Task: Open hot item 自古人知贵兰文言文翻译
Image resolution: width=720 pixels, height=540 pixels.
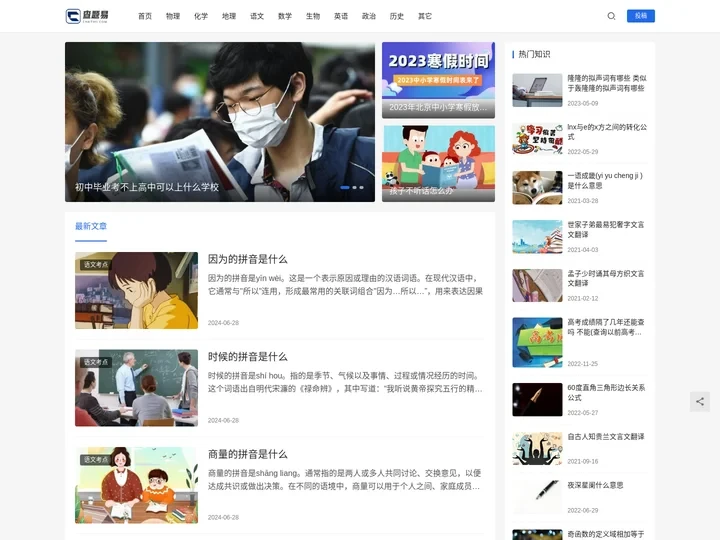Action: [606, 437]
